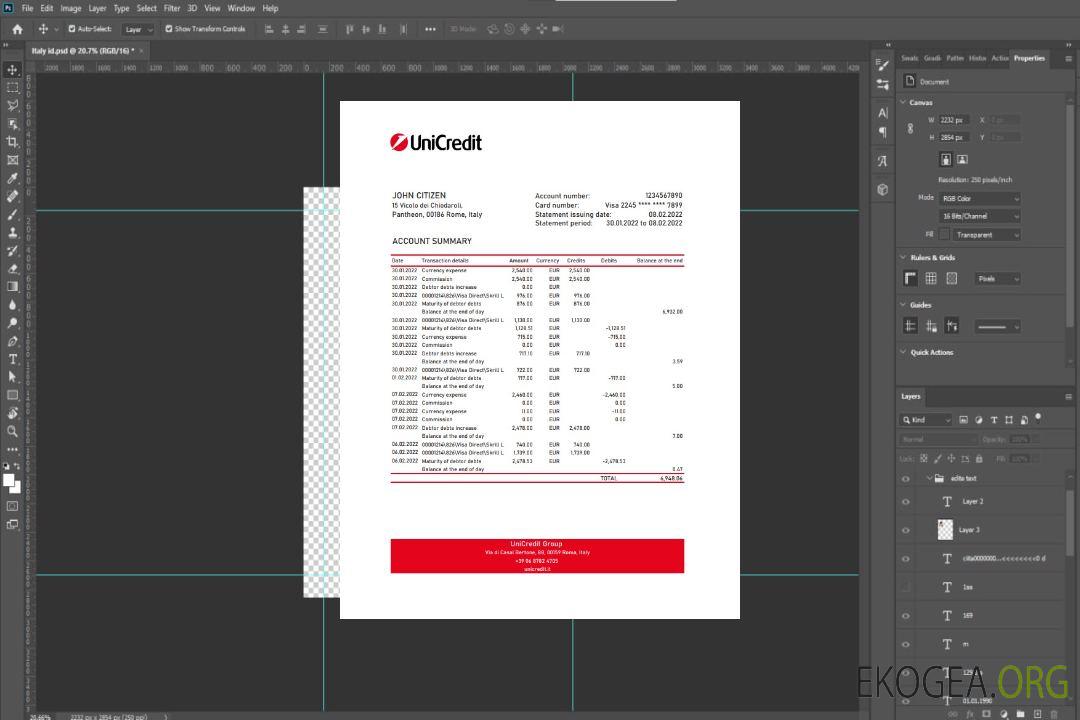Image resolution: width=1080 pixels, height=720 pixels.
Task: Collapse the Canvas section
Action: point(904,102)
